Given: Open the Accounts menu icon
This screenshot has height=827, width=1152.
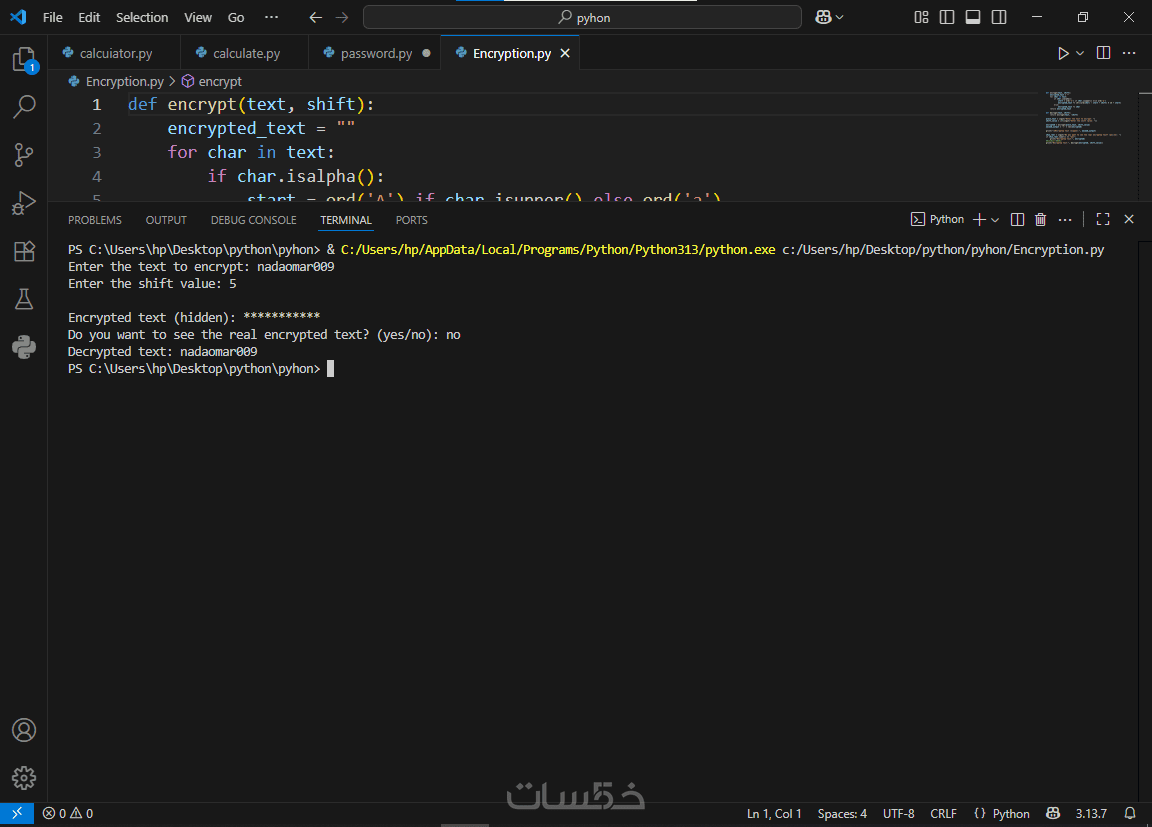Looking at the screenshot, I should (24, 730).
